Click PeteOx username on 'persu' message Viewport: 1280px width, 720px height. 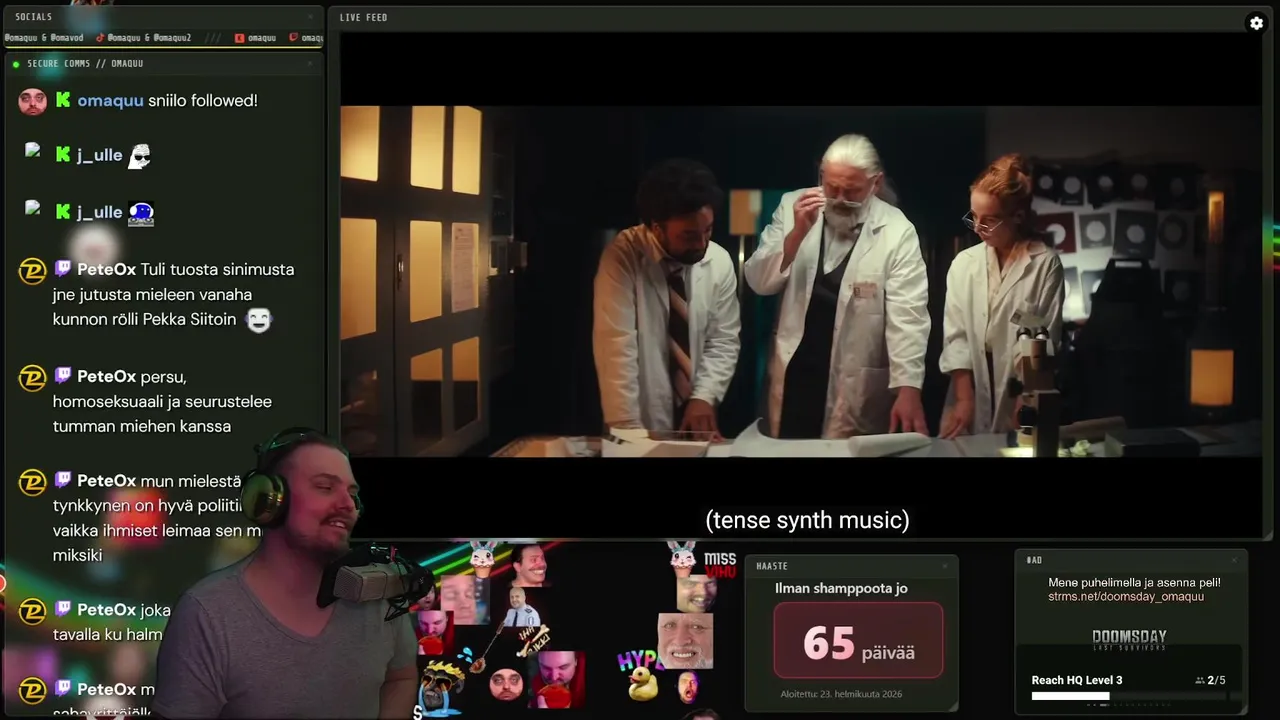tap(106, 377)
